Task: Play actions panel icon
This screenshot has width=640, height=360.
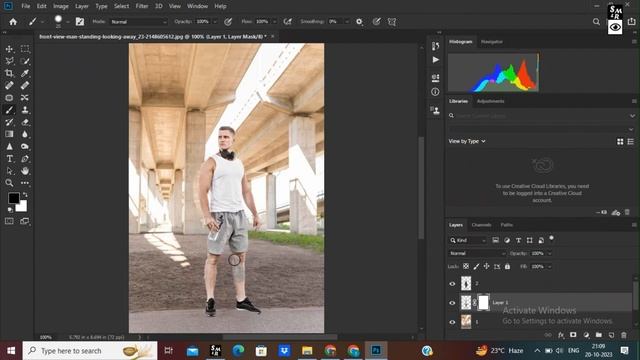Action: pos(435,60)
